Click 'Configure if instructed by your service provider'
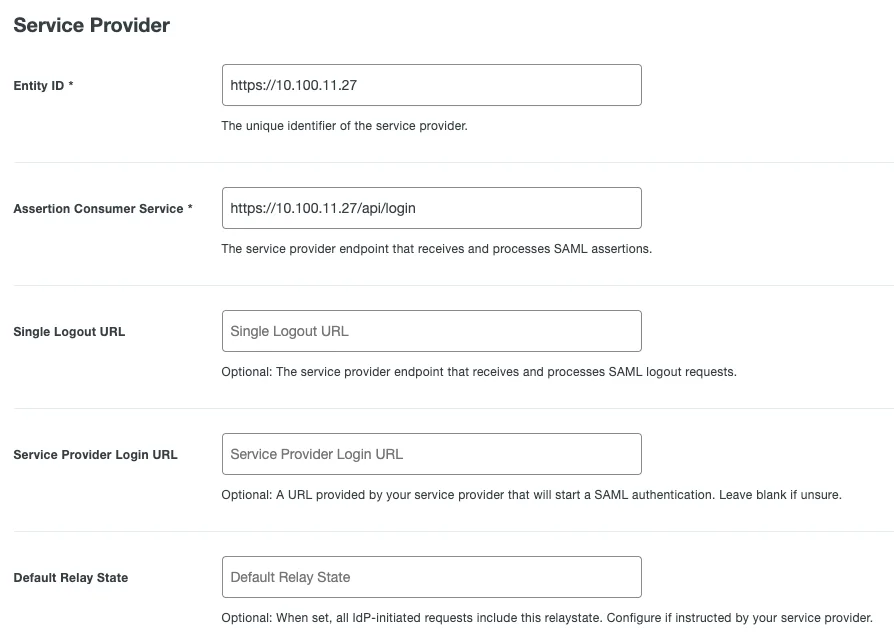Image resolution: width=894 pixels, height=640 pixels. pyautogui.click(x=739, y=618)
